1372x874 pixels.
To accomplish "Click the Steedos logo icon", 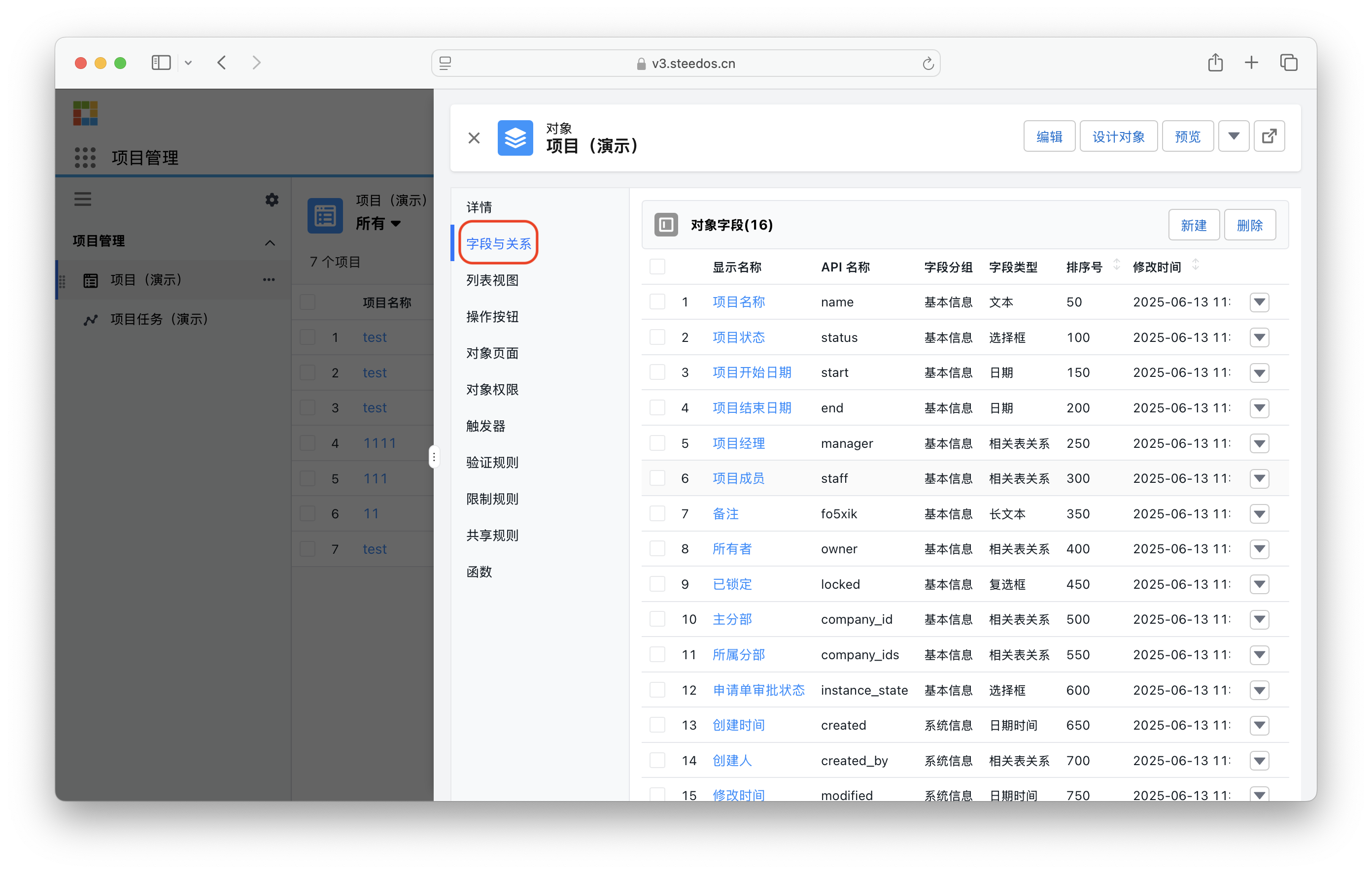I will pos(85,113).
